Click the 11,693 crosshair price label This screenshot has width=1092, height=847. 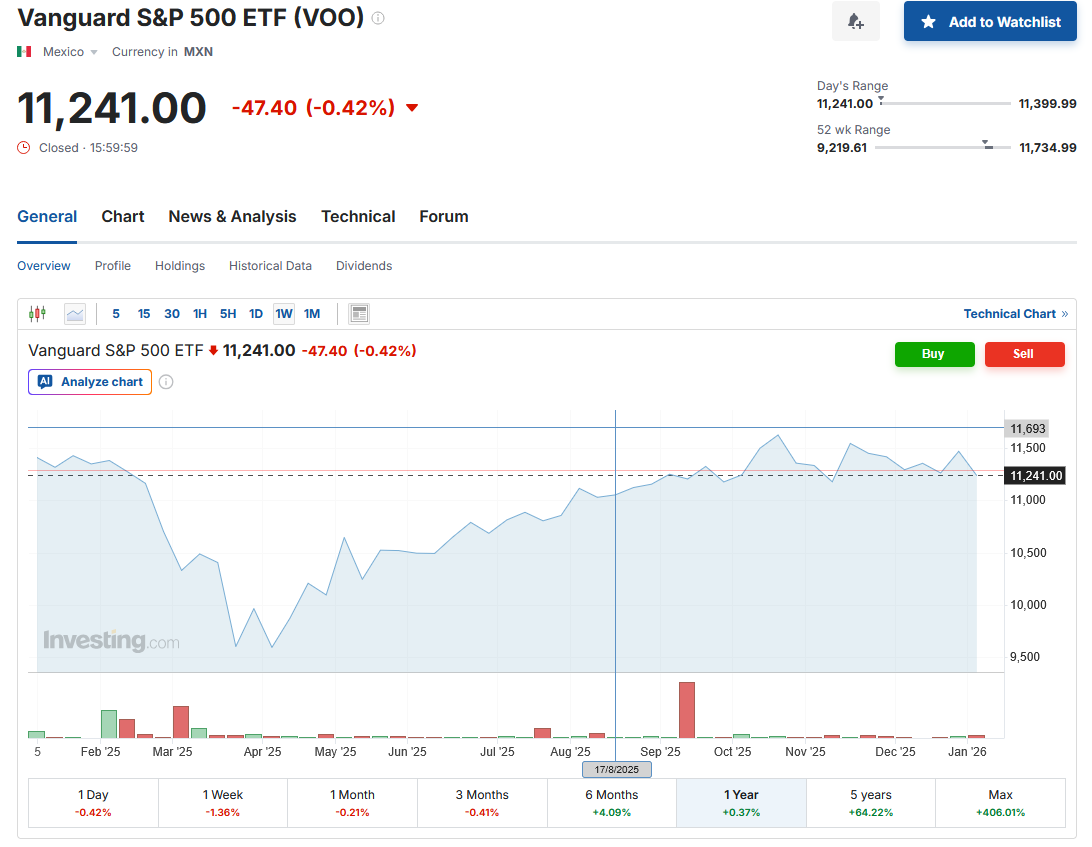1027,428
